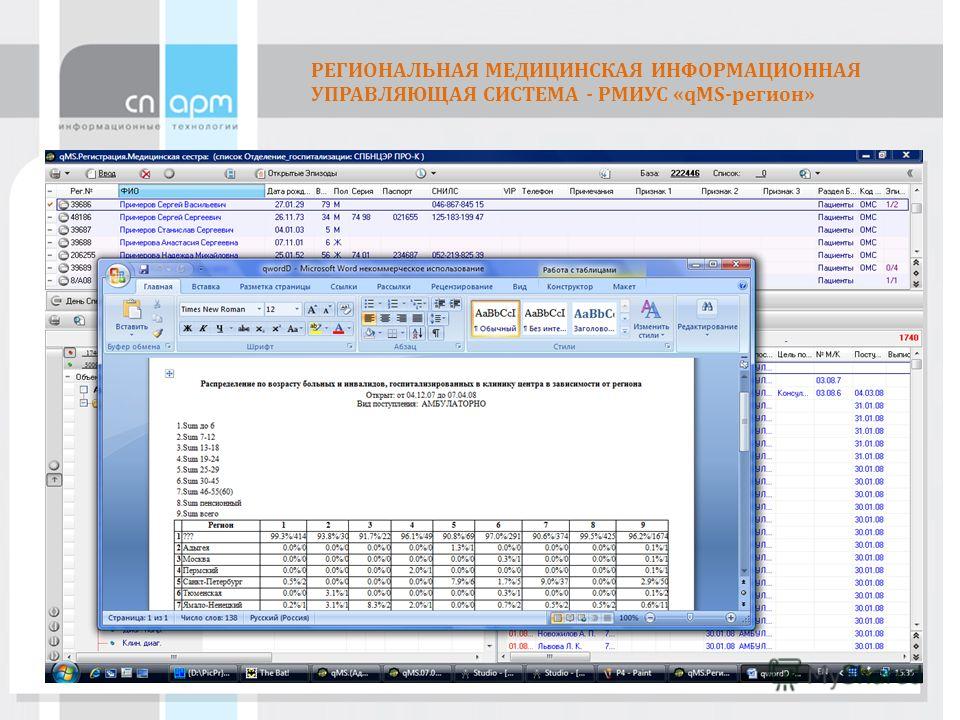The width and height of the screenshot is (960, 720).
Task: Click table move handle in document
Action: (170, 373)
